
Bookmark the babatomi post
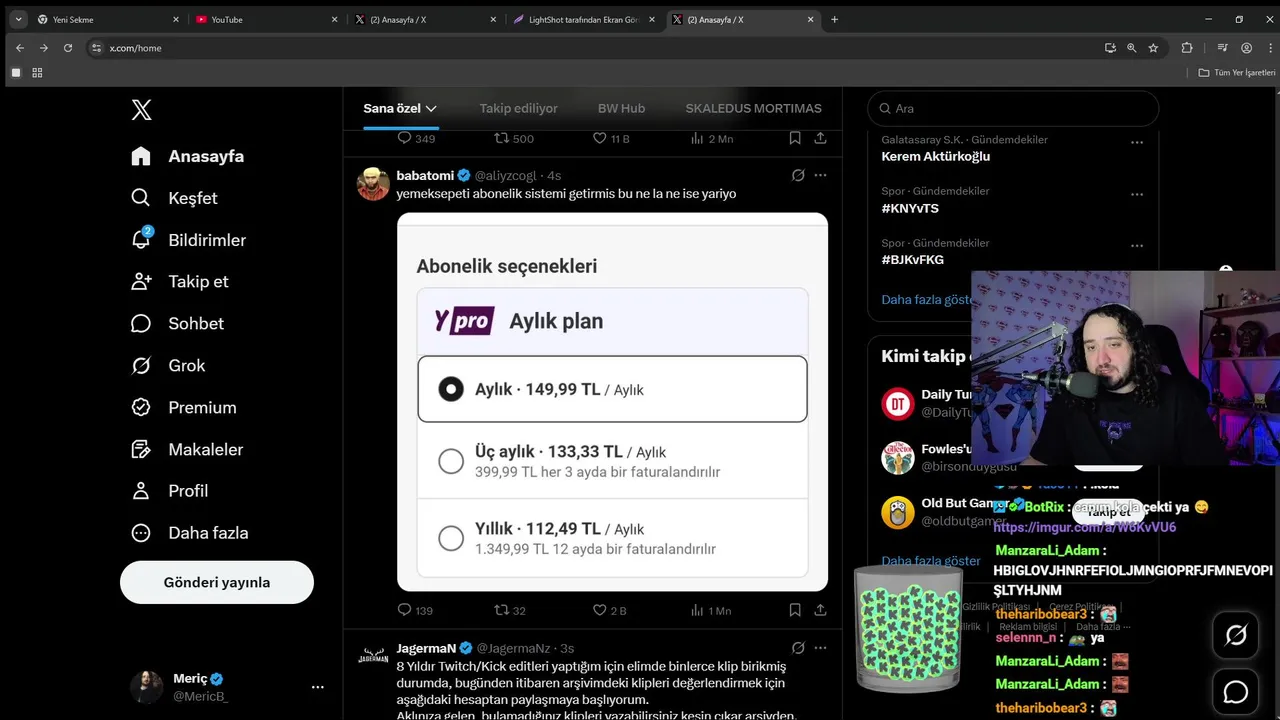tap(795, 610)
